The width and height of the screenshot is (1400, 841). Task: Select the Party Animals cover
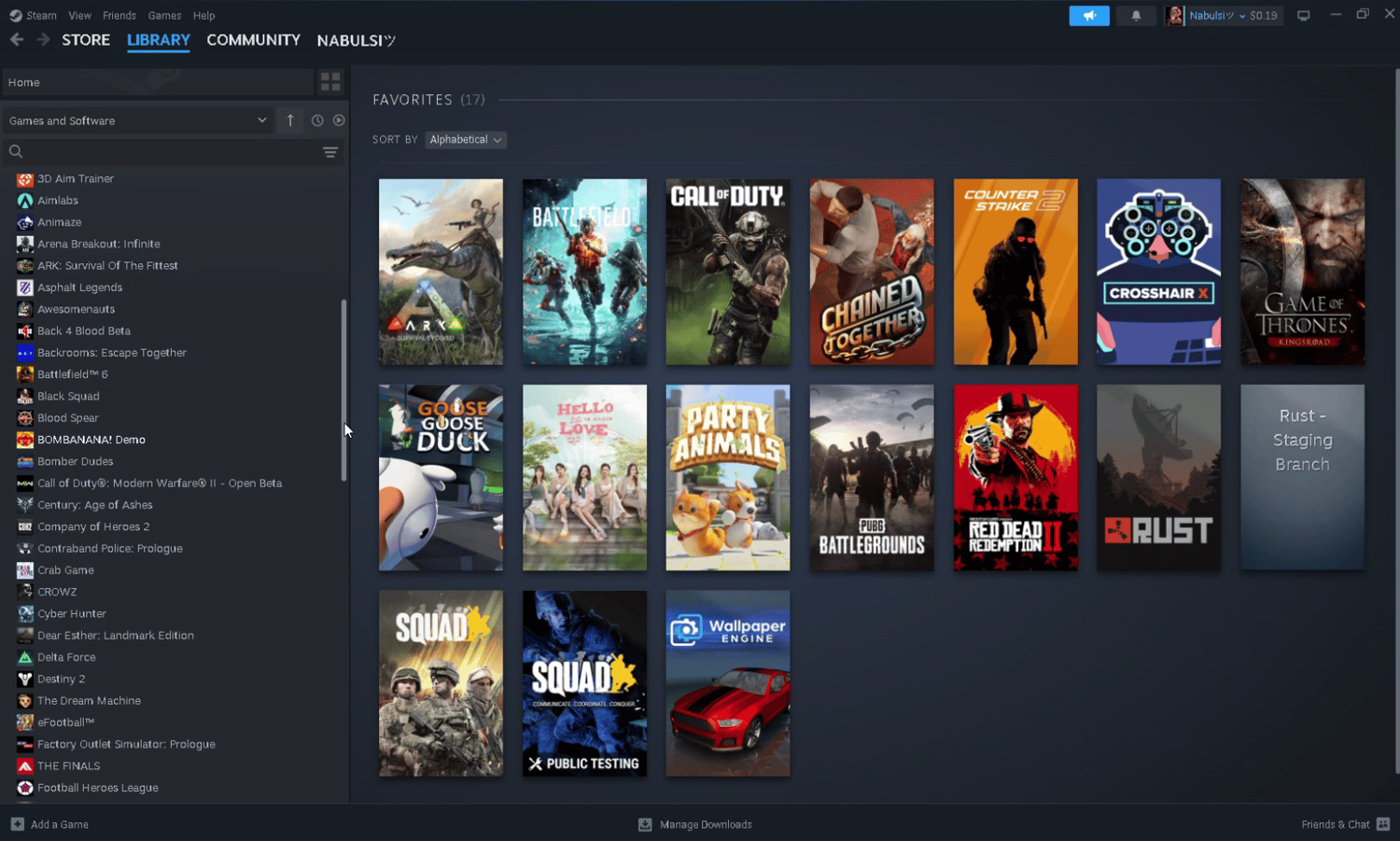tap(728, 477)
